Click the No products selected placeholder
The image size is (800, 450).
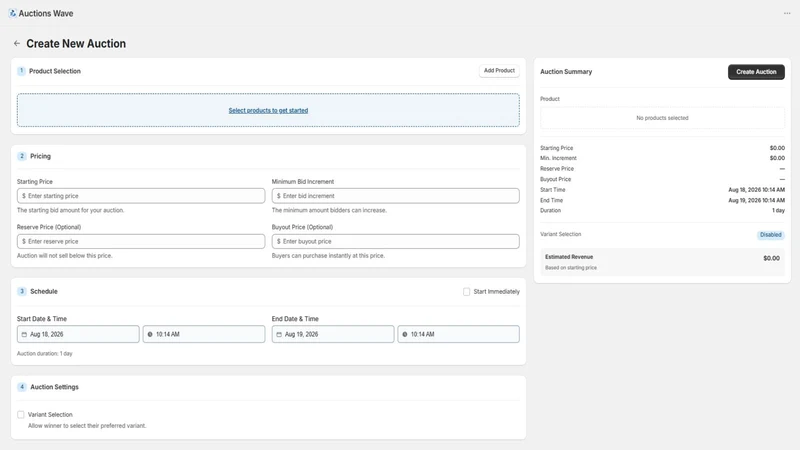coord(662,118)
